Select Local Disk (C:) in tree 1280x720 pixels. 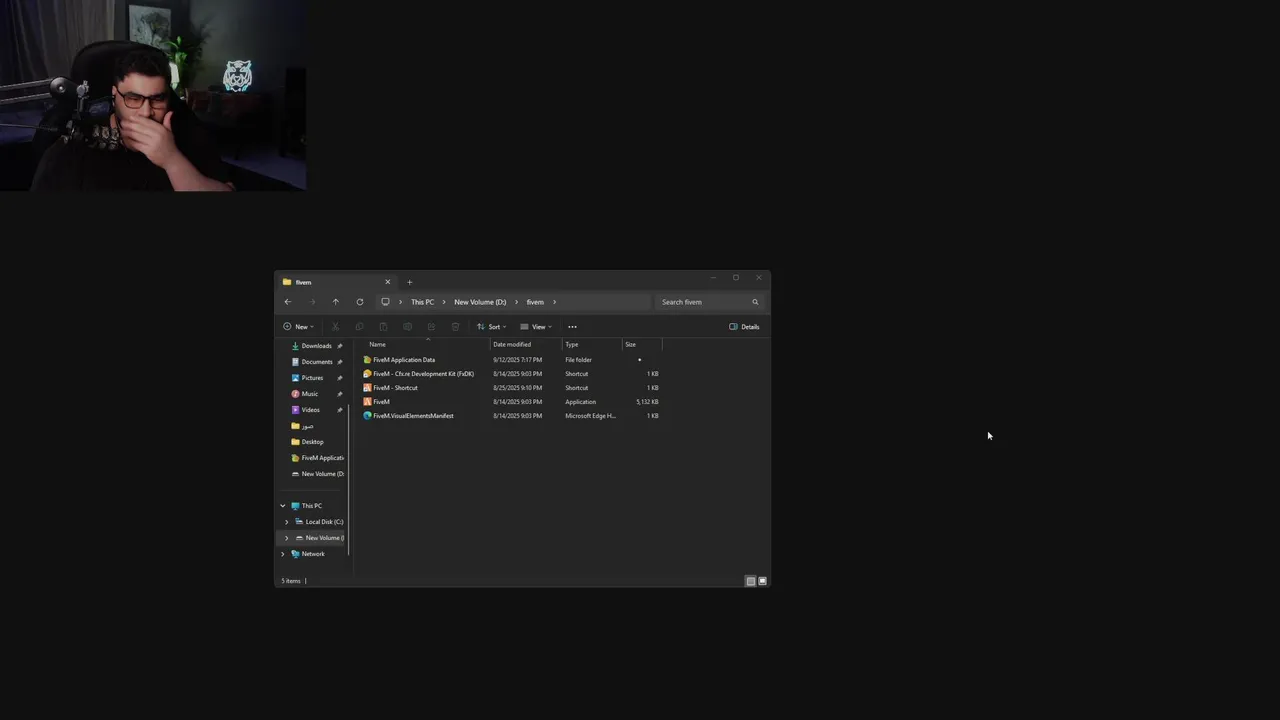point(324,522)
